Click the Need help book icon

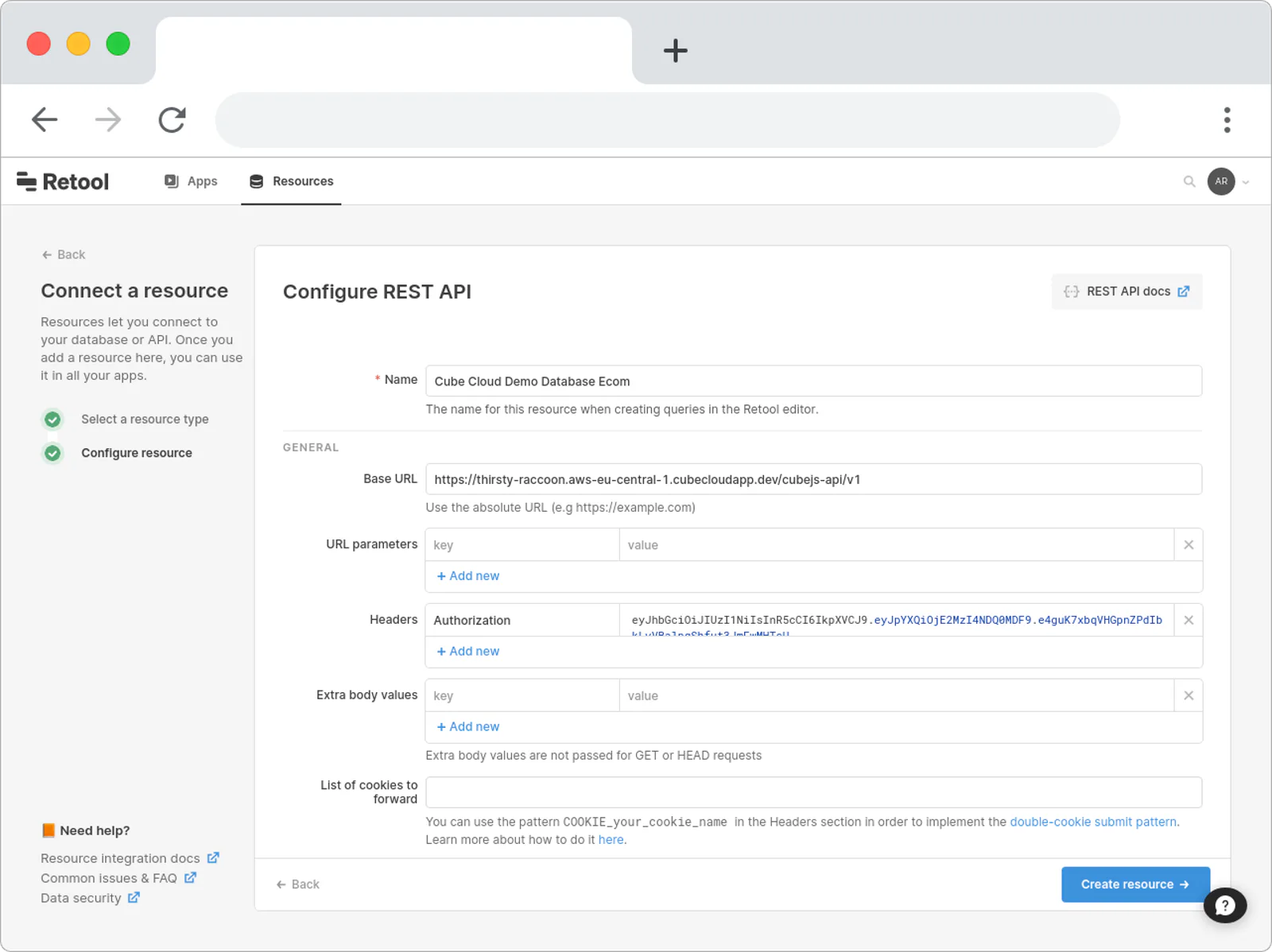click(48, 830)
